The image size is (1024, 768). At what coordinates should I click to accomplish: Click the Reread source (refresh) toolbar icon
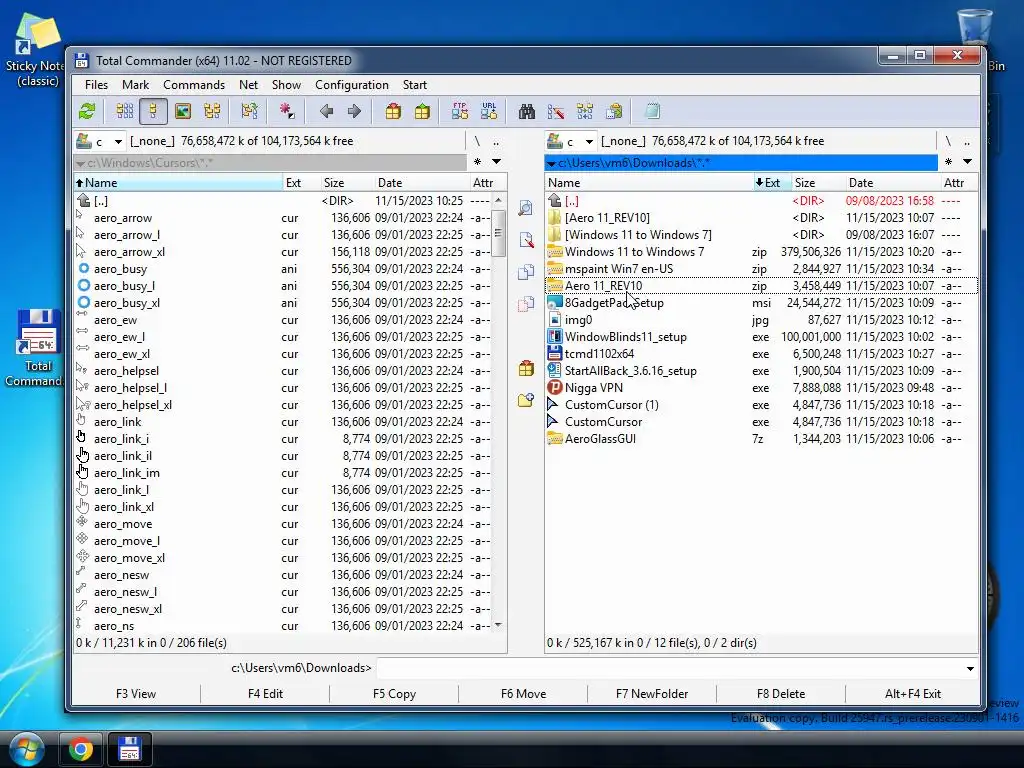(87, 112)
